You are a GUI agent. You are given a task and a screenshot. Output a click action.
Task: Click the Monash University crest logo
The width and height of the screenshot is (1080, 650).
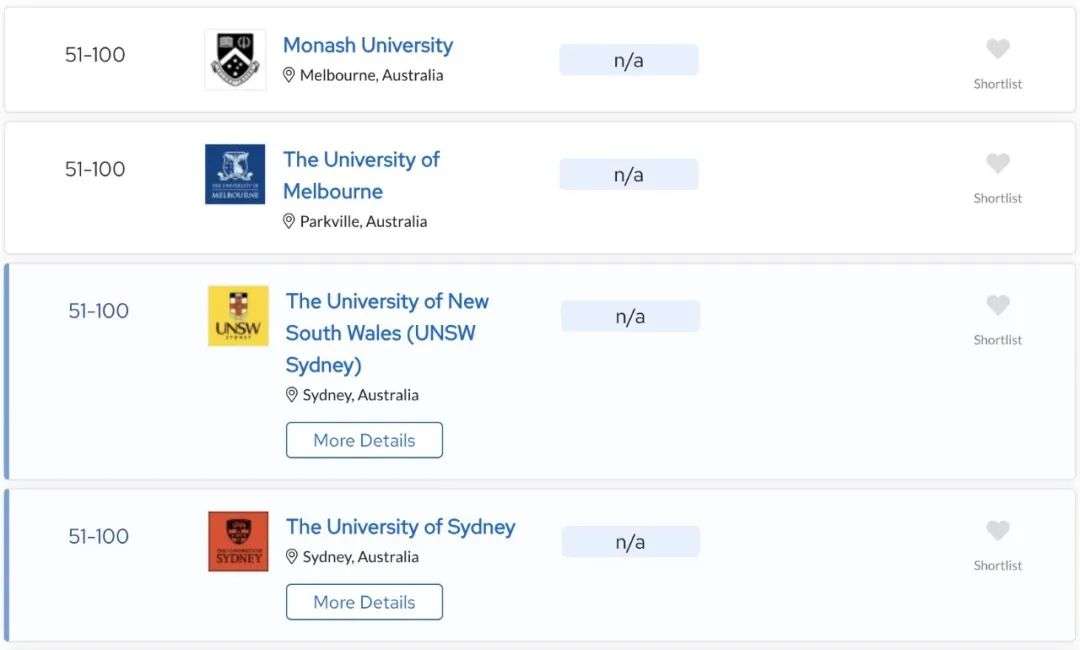tap(235, 59)
